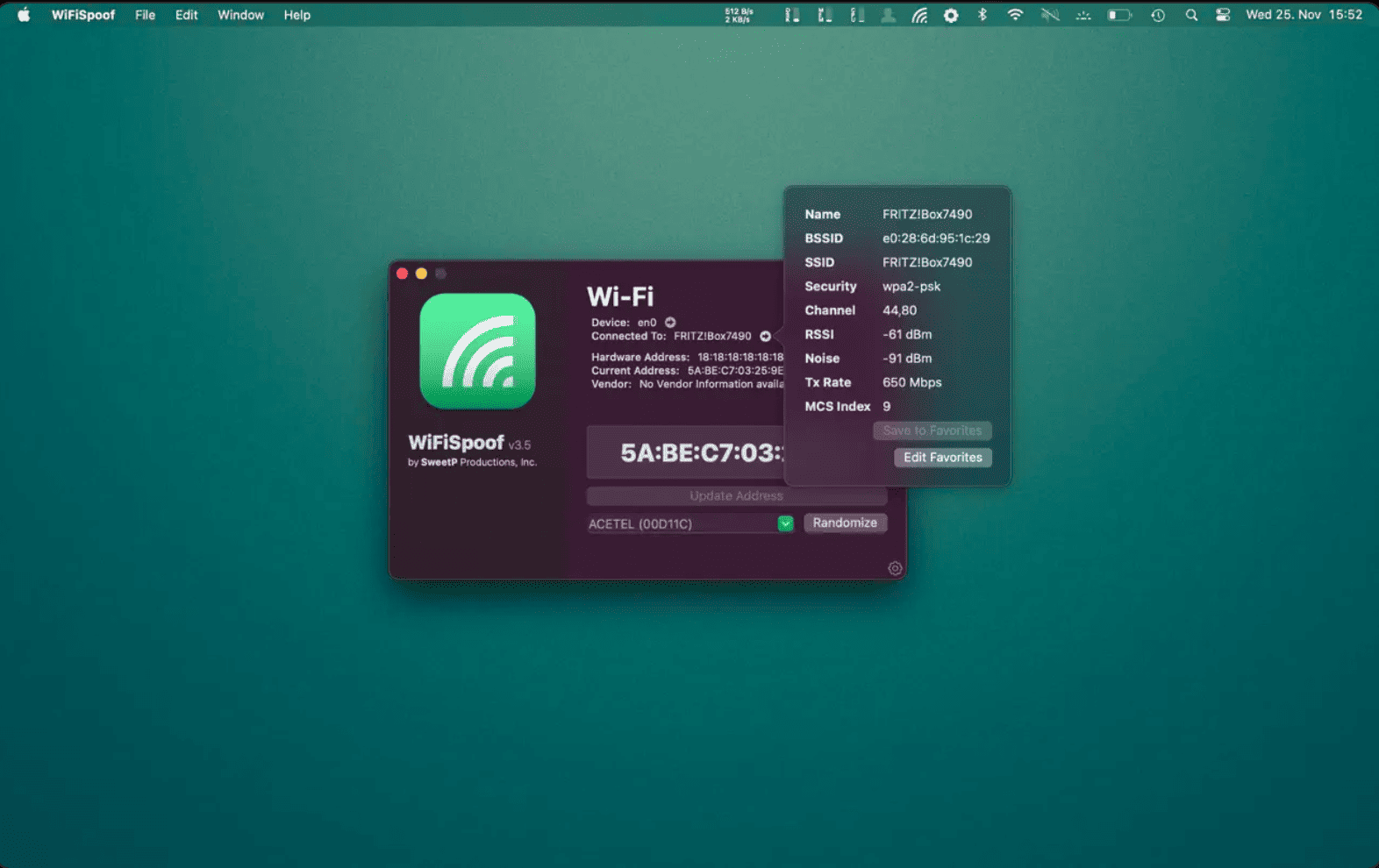Image resolution: width=1379 pixels, height=868 pixels.
Task: Click the arrow next to Device en0
Action: 670,323
